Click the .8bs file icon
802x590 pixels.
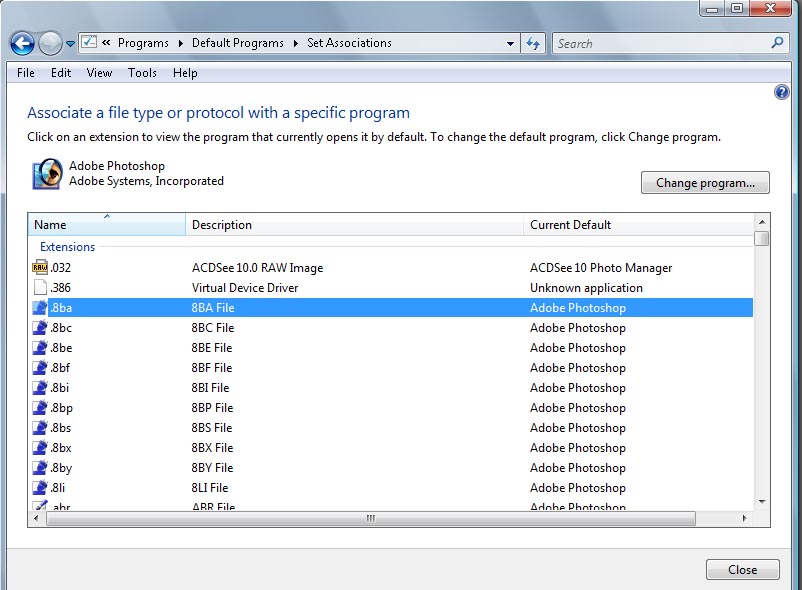click(x=40, y=427)
